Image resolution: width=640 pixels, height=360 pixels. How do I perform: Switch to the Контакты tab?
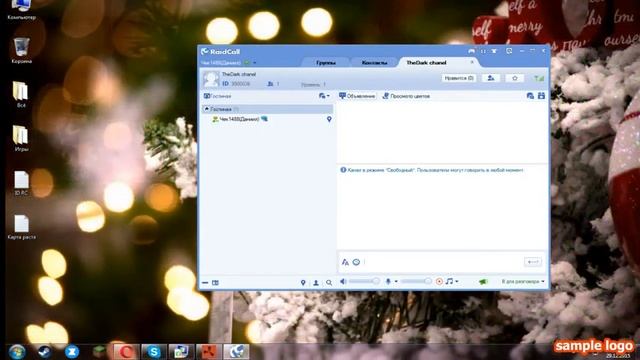(374, 62)
